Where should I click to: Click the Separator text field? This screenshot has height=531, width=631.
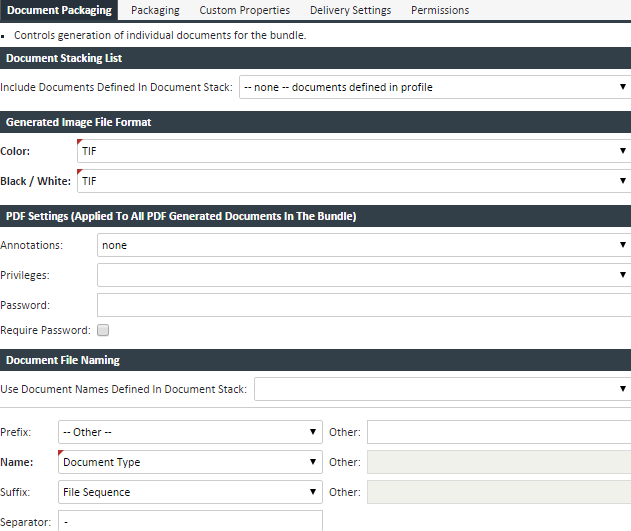(190, 520)
